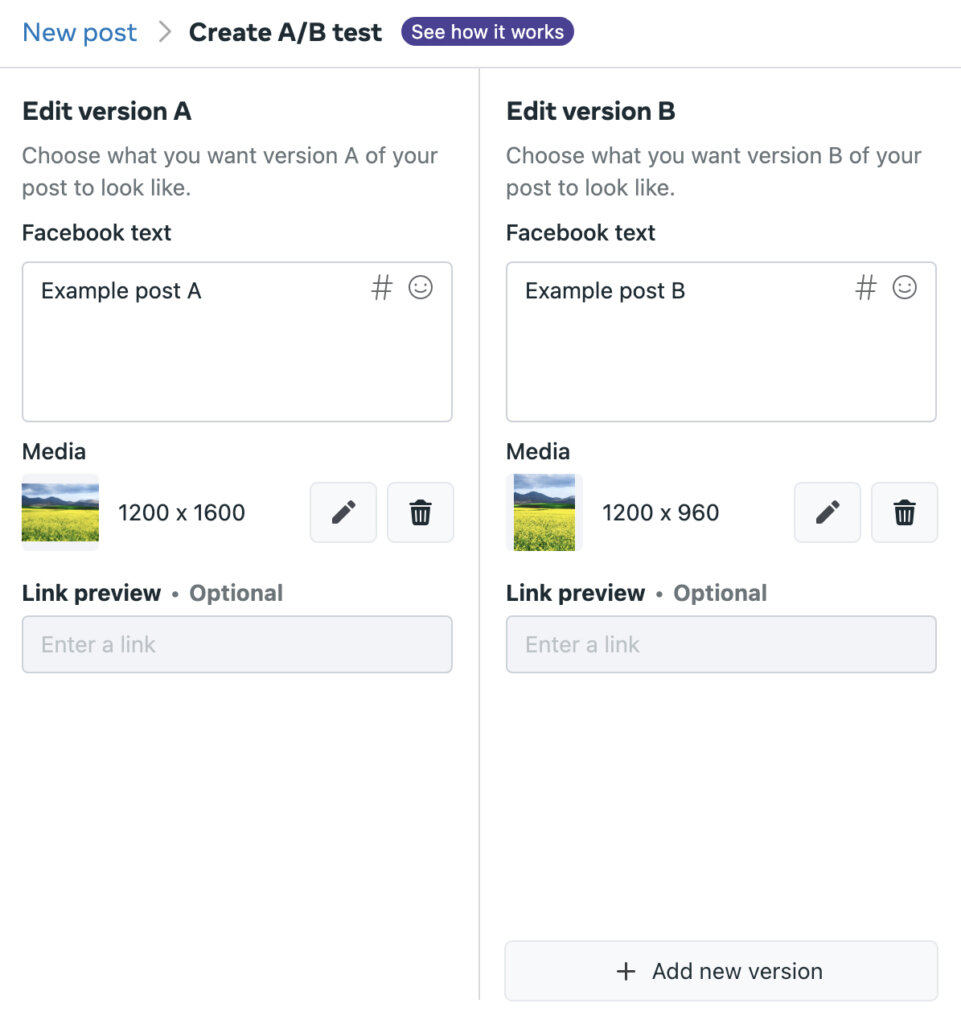Open emoji picker in version B text box
Viewport: 961px width, 1024px height.
point(905,288)
